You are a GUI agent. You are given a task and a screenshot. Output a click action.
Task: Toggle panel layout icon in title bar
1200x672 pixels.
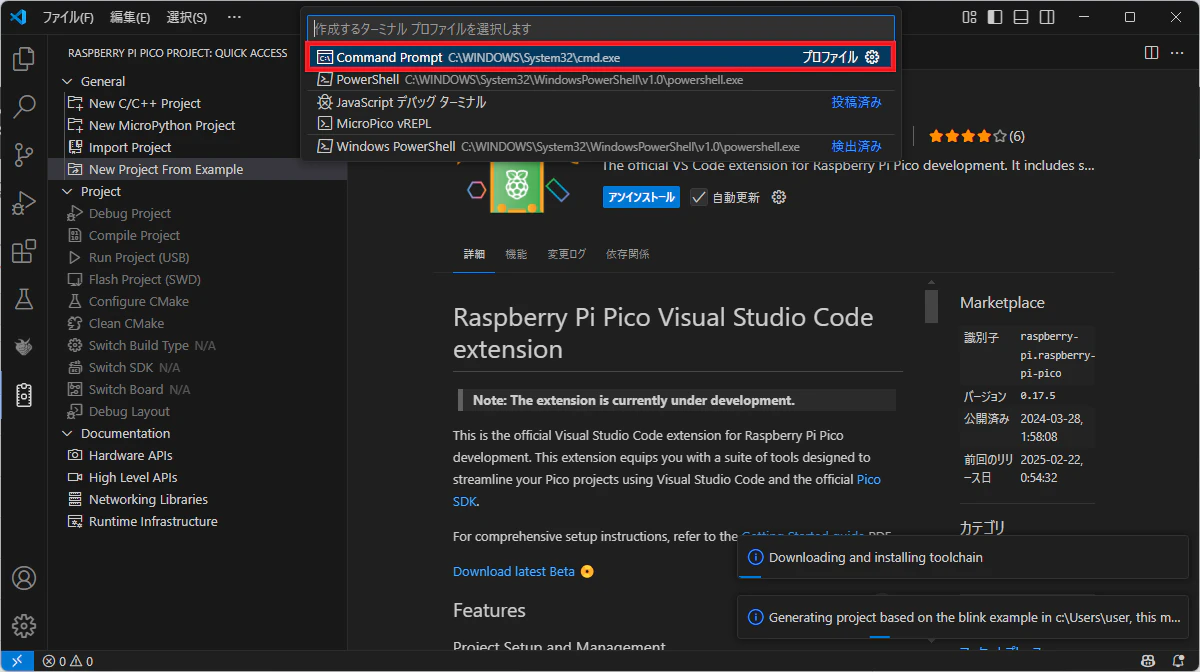tap(1020, 17)
